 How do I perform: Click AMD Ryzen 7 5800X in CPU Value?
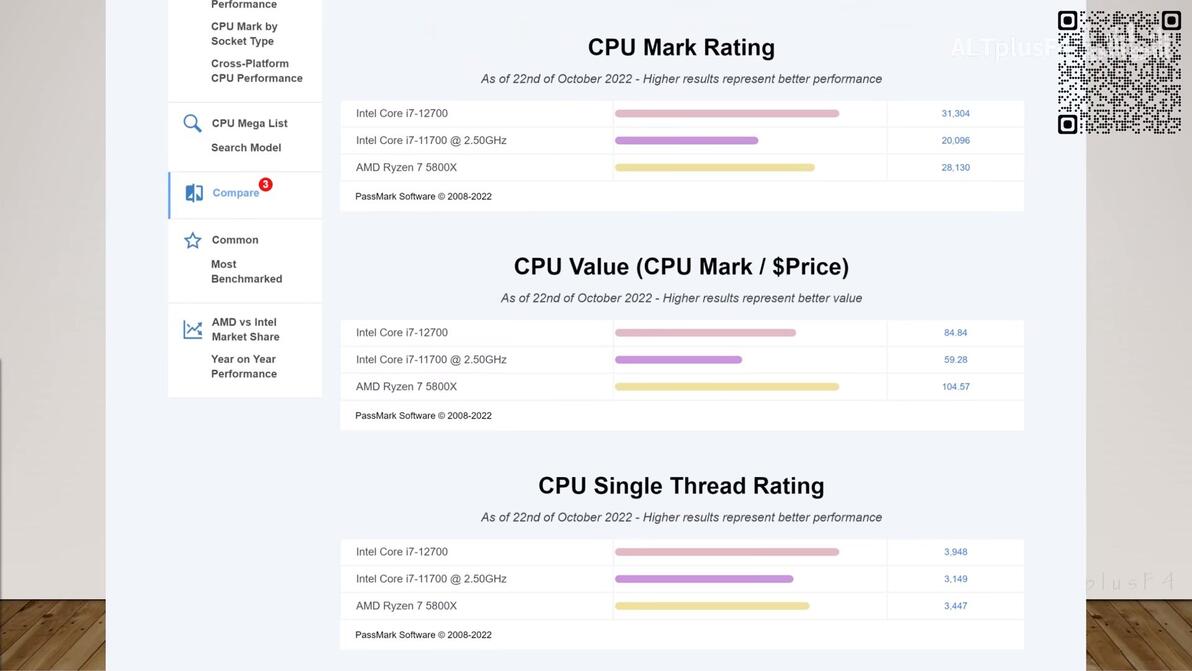[x=406, y=387]
